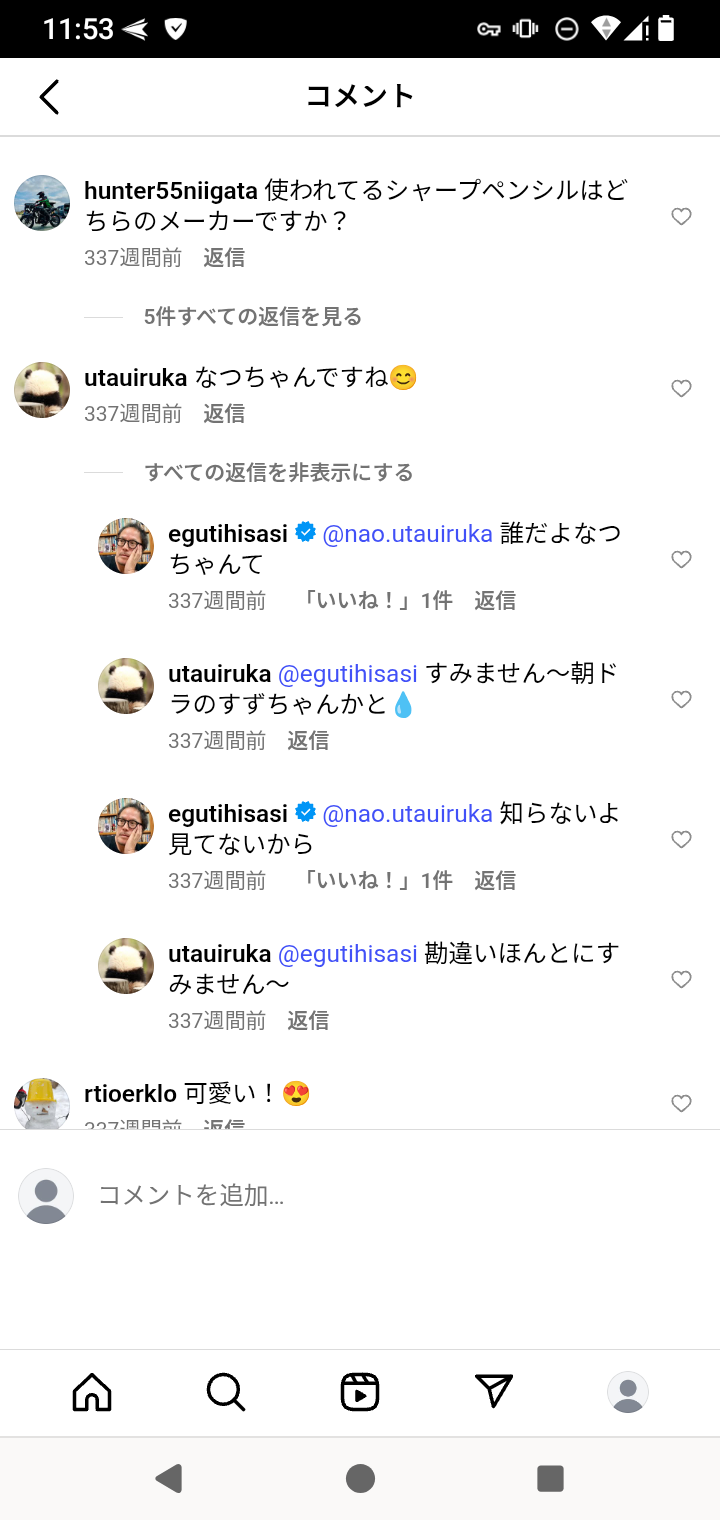
Task: Like utauiruka's なつちゃんですね comment
Action: pos(681,389)
